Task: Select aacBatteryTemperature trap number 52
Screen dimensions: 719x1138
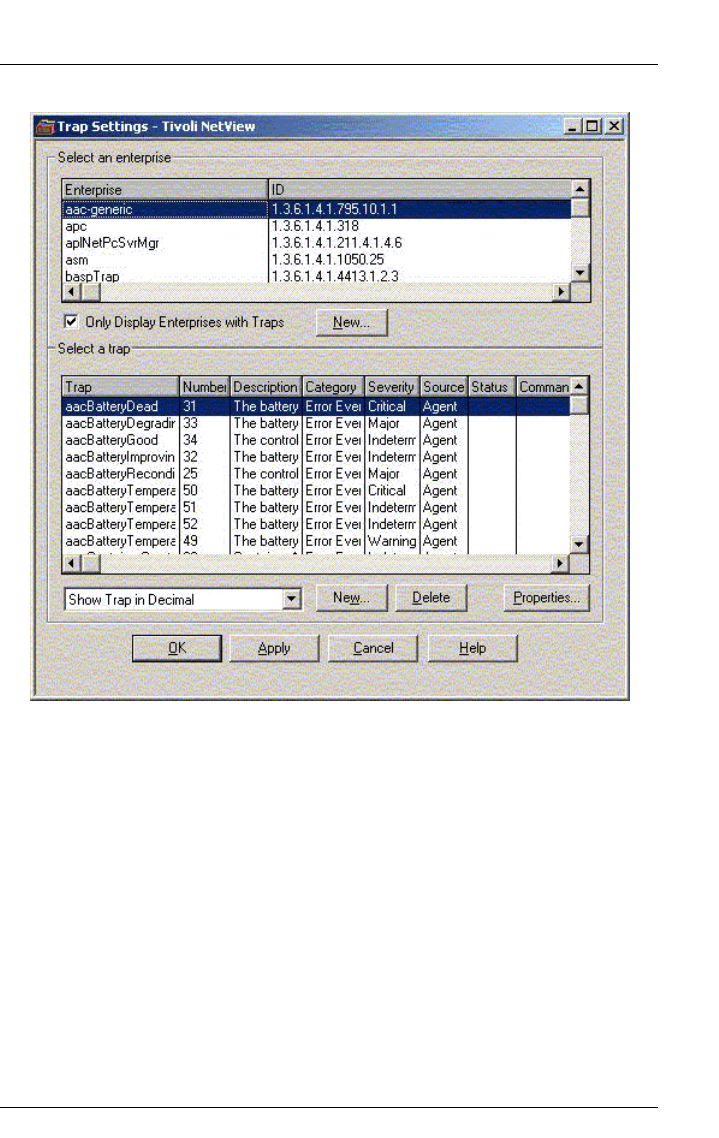Action: point(317,524)
